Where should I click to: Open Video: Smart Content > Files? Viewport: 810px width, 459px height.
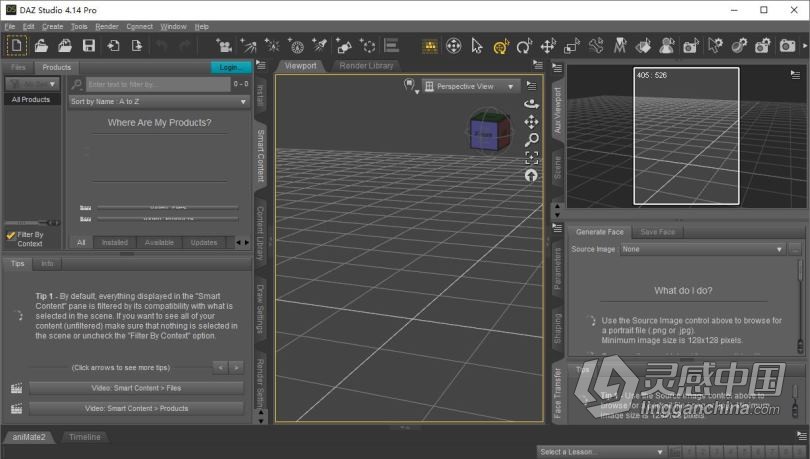coord(136,388)
